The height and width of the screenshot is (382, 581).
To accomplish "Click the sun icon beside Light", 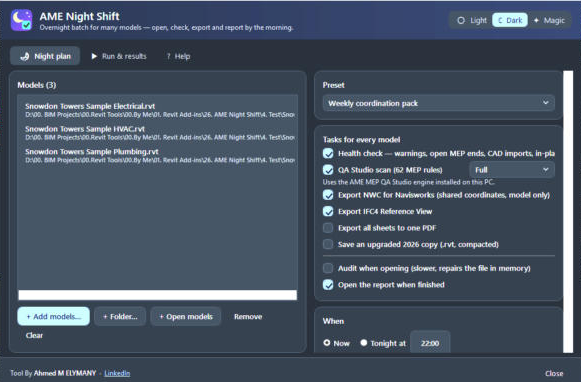I will pos(461,20).
